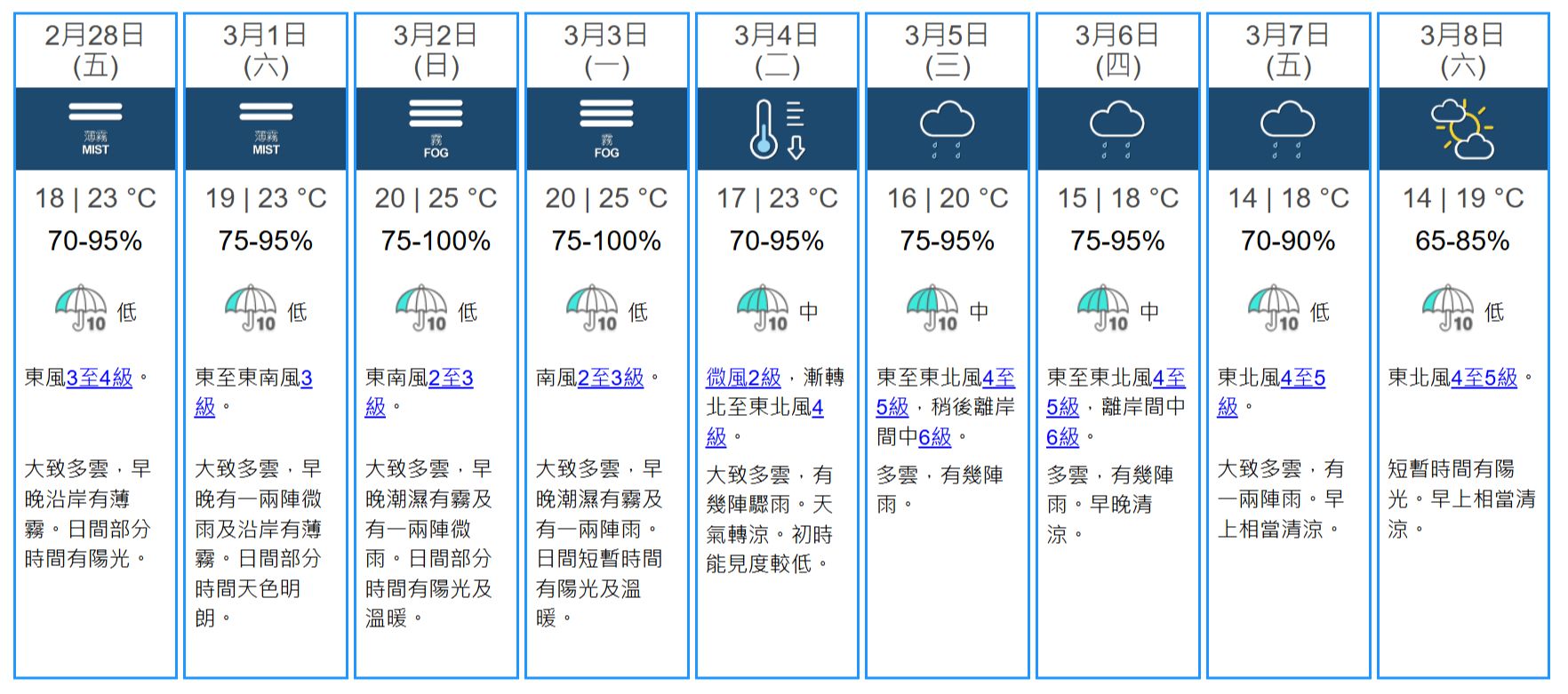Click the 2至3級 link under March 2
This screenshot has height=694, width=1568.
coord(450,379)
